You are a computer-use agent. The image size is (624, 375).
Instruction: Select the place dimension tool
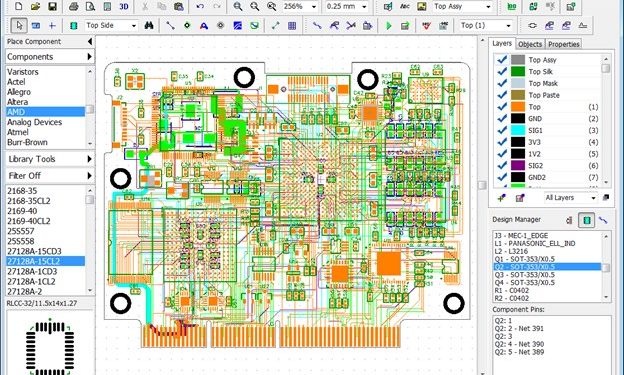[x=275, y=25]
